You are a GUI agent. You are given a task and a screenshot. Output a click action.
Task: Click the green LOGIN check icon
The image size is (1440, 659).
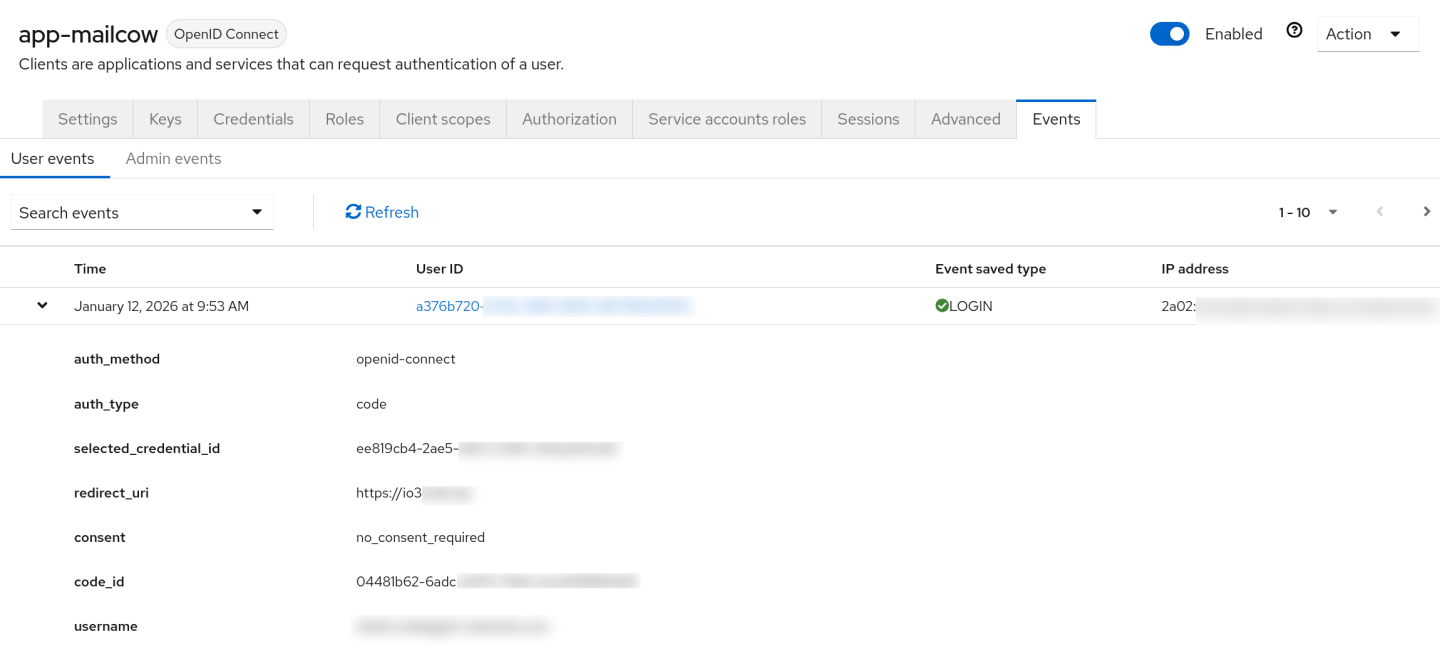click(941, 305)
